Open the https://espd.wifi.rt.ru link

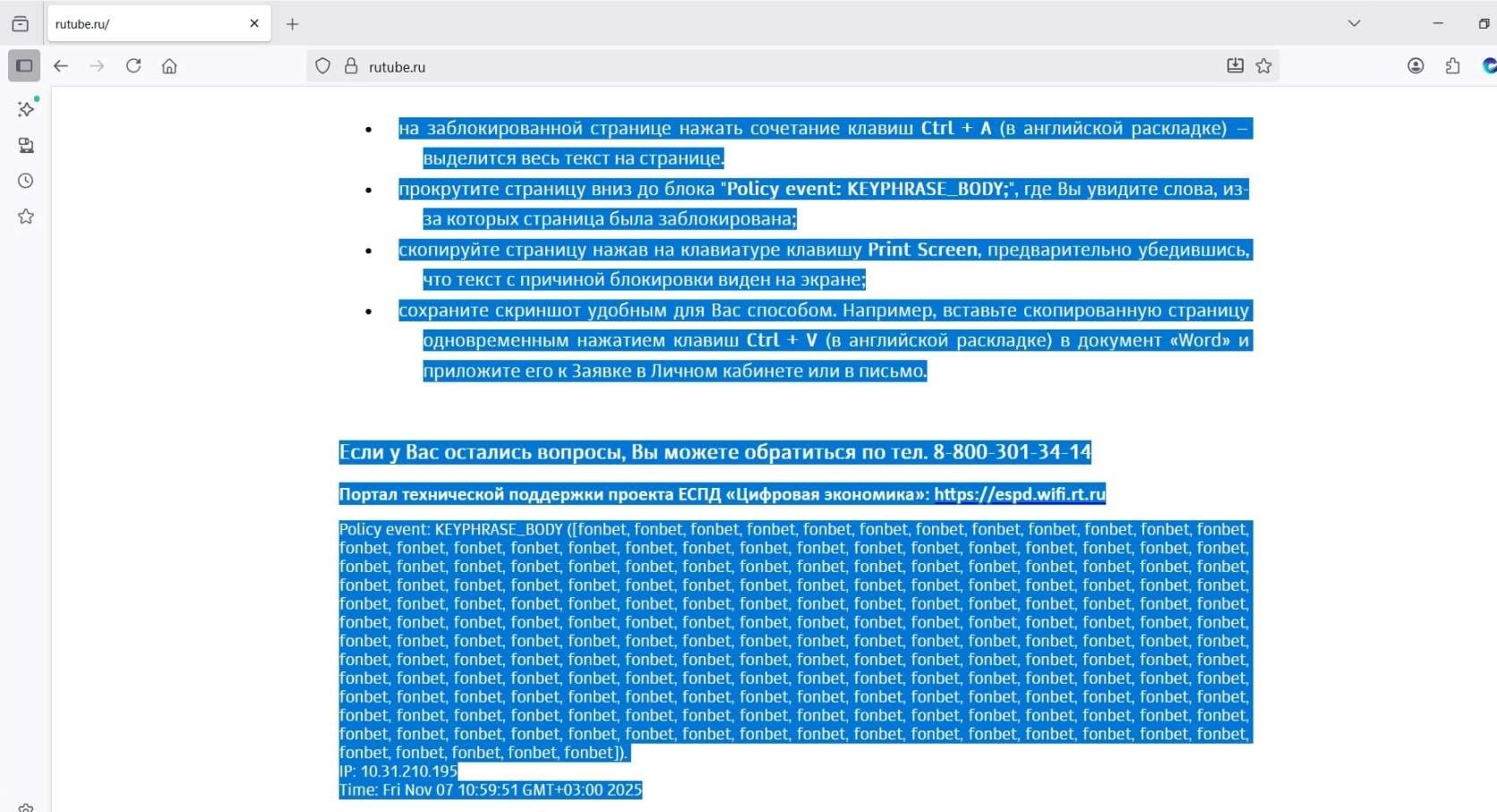pyautogui.click(x=1020, y=494)
